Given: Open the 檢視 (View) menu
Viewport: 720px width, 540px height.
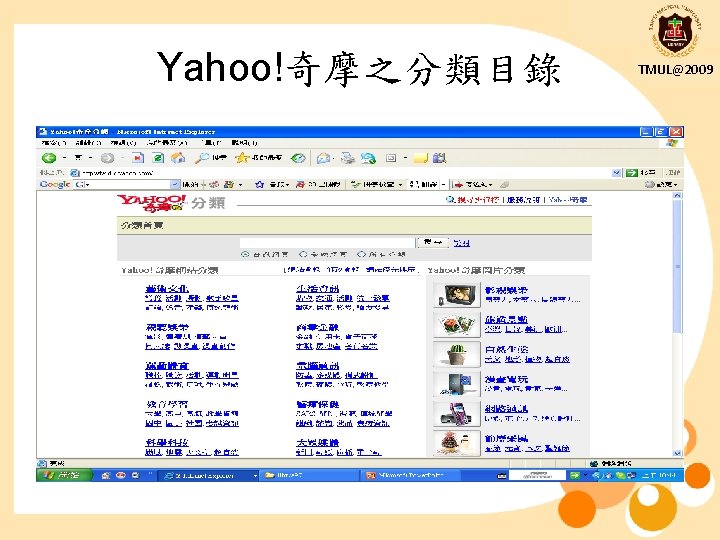Looking at the screenshot, I should [x=123, y=143].
